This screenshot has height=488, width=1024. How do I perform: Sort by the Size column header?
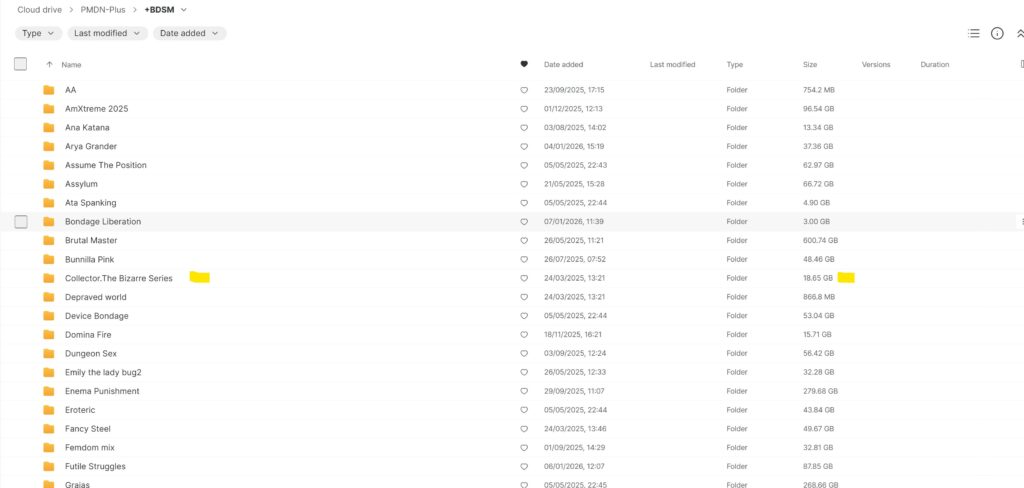pyautogui.click(x=810, y=64)
